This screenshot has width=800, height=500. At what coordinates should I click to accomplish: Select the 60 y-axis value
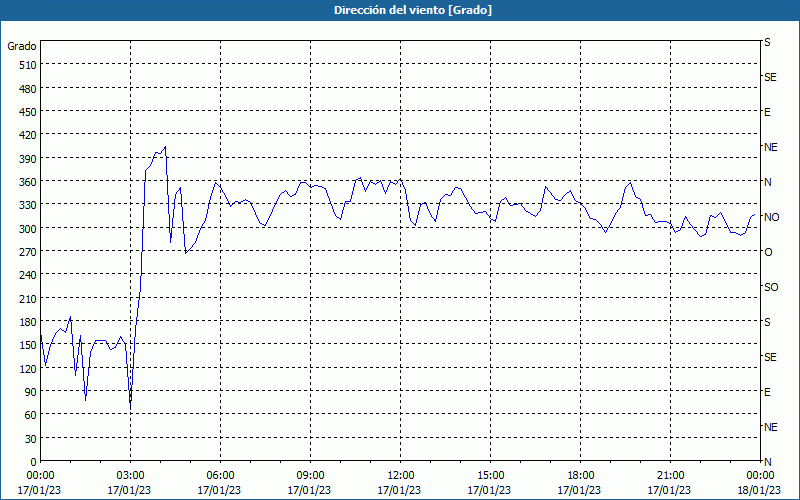tap(31, 415)
